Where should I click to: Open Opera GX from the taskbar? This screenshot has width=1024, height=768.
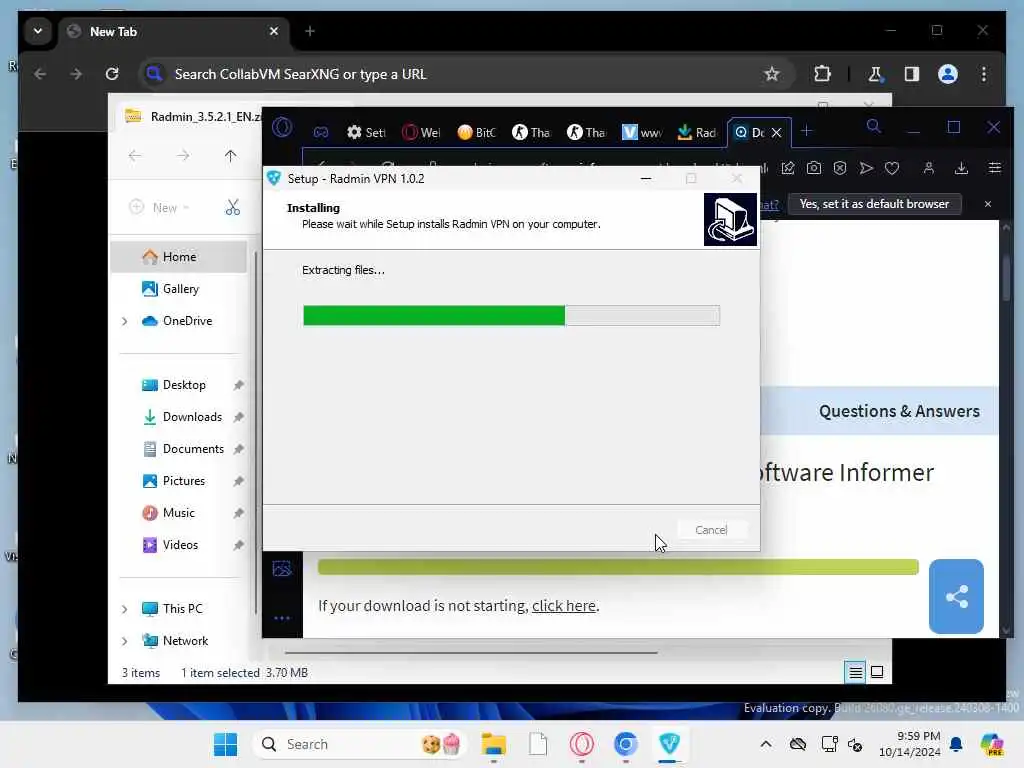pos(581,744)
